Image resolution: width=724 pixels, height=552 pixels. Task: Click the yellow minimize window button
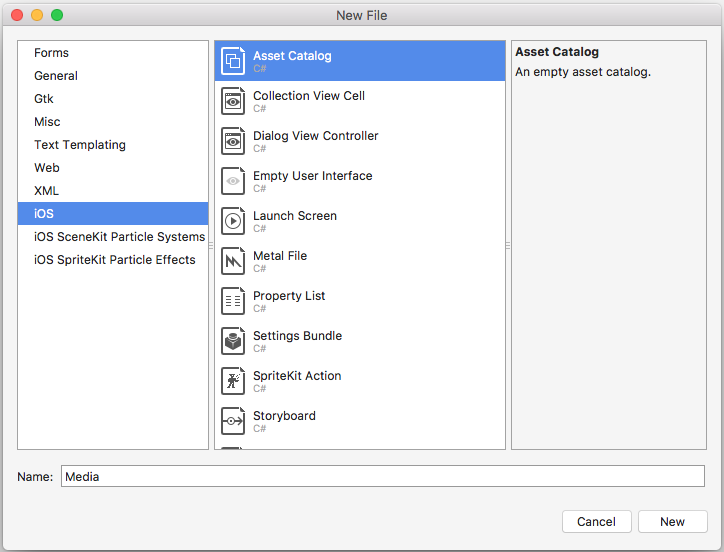37,15
